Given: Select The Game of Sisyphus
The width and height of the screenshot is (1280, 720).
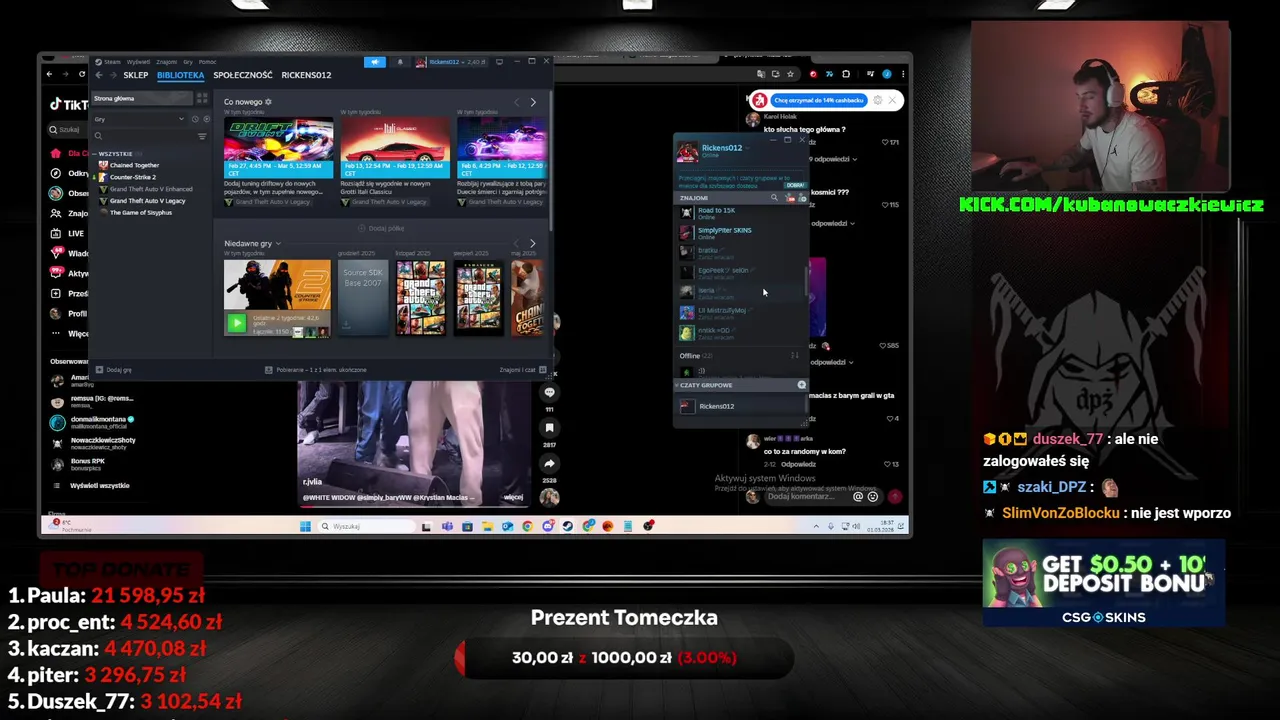Looking at the screenshot, I should click(140, 213).
